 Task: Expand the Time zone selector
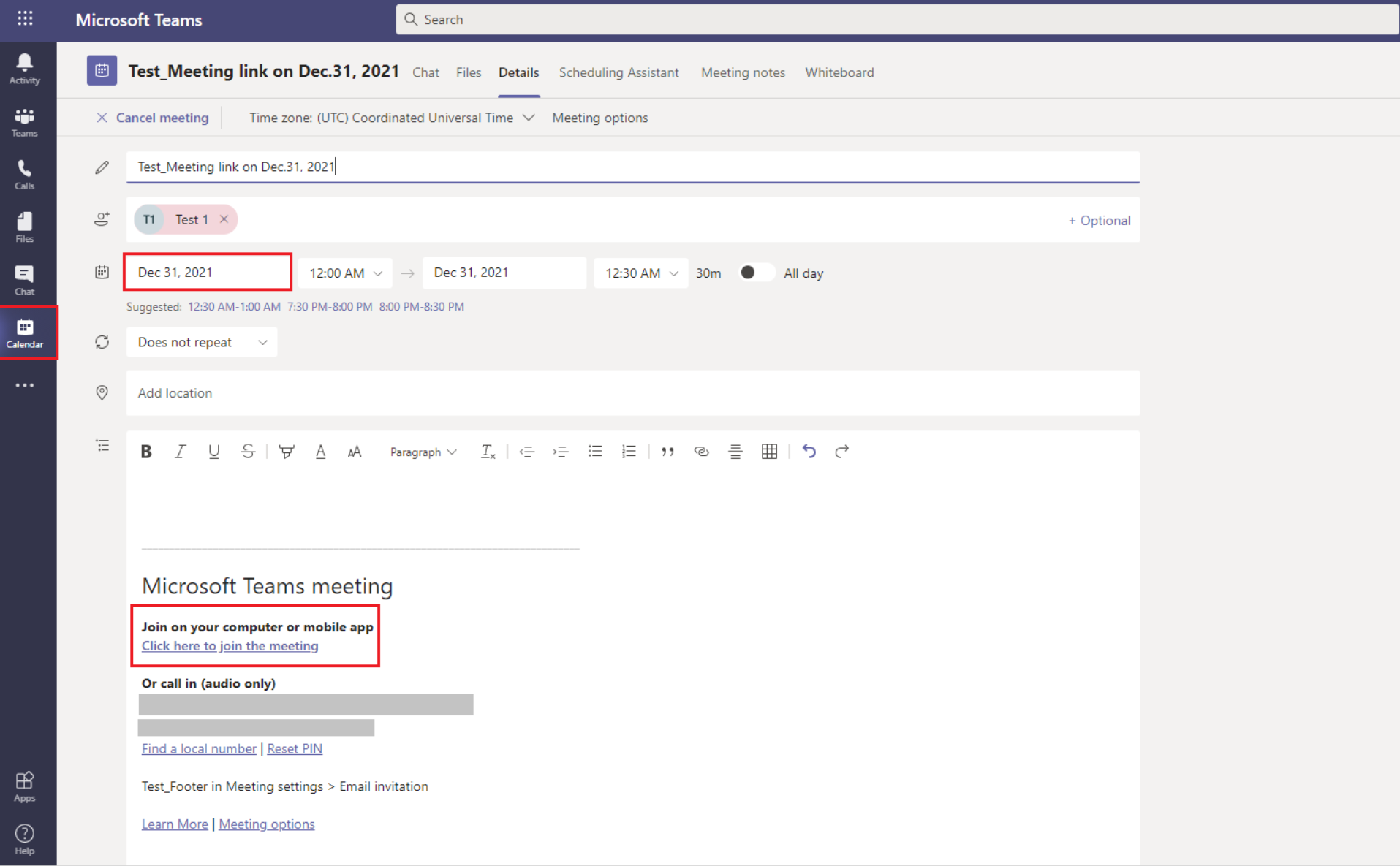point(392,118)
